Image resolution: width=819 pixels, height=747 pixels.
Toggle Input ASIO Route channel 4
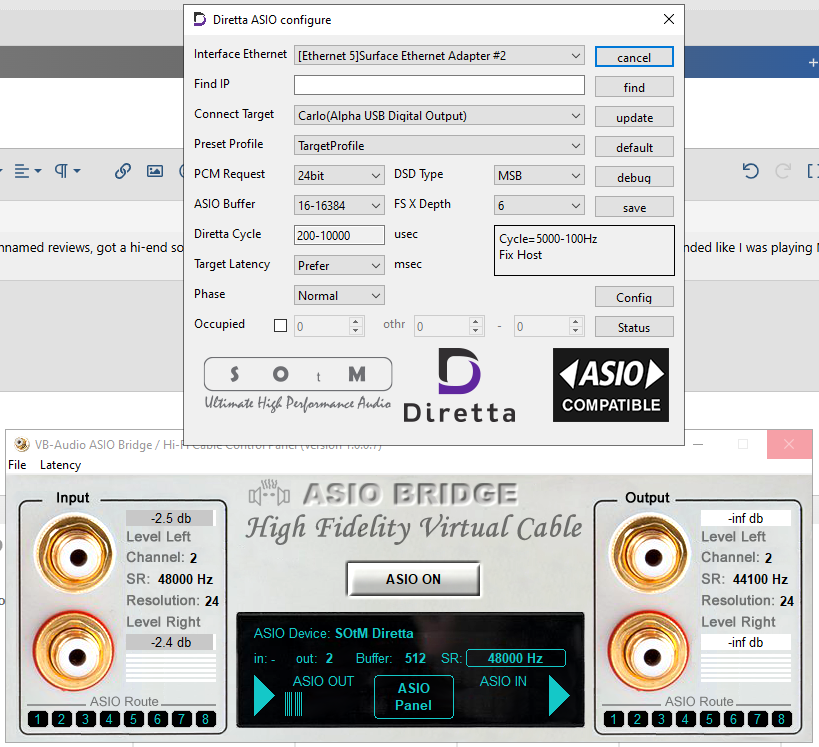pyautogui.click(x=109, y=719)
